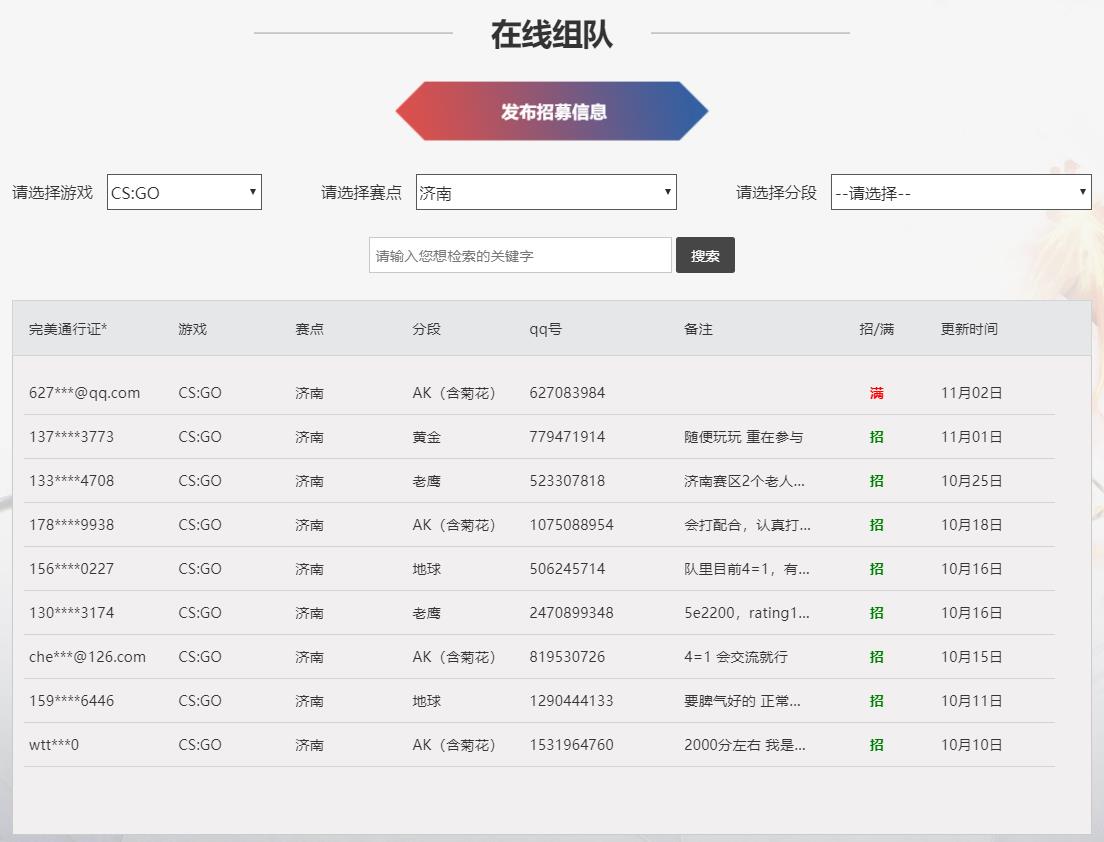Screen dimensions: 1104x842
Task: Open the 请选择分段 dropdown labeled --请选择--
Action: tap(960, 191)
